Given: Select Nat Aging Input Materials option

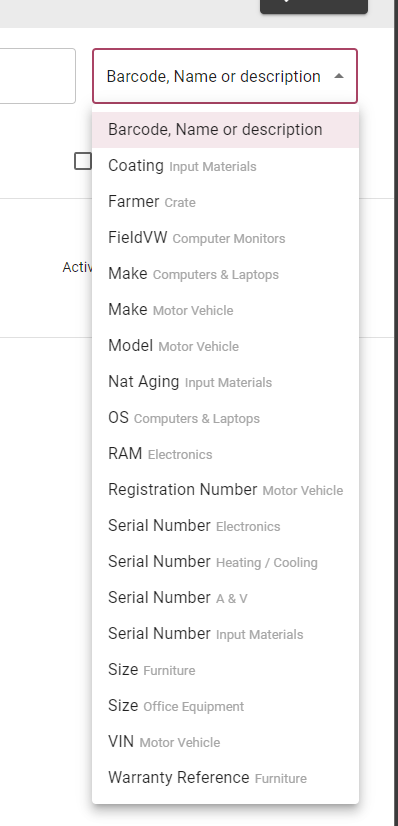Looking at the screenshot, I should [x=225, y=382].
